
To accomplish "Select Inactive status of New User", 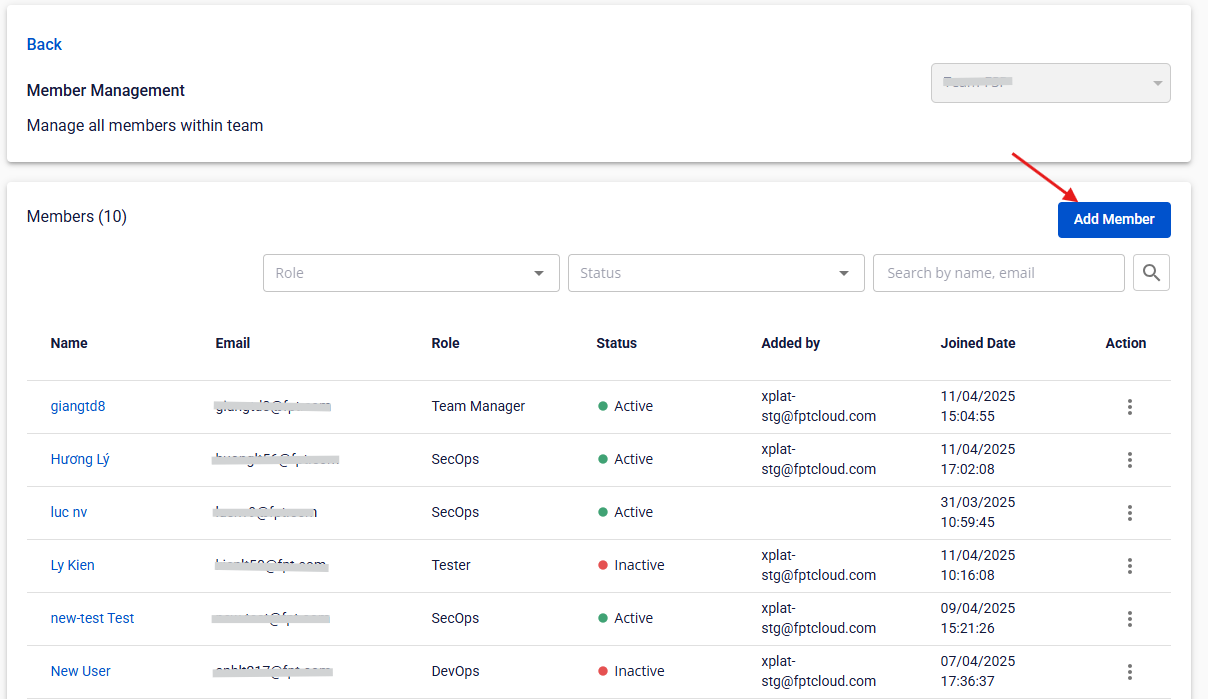I will 631,671.
